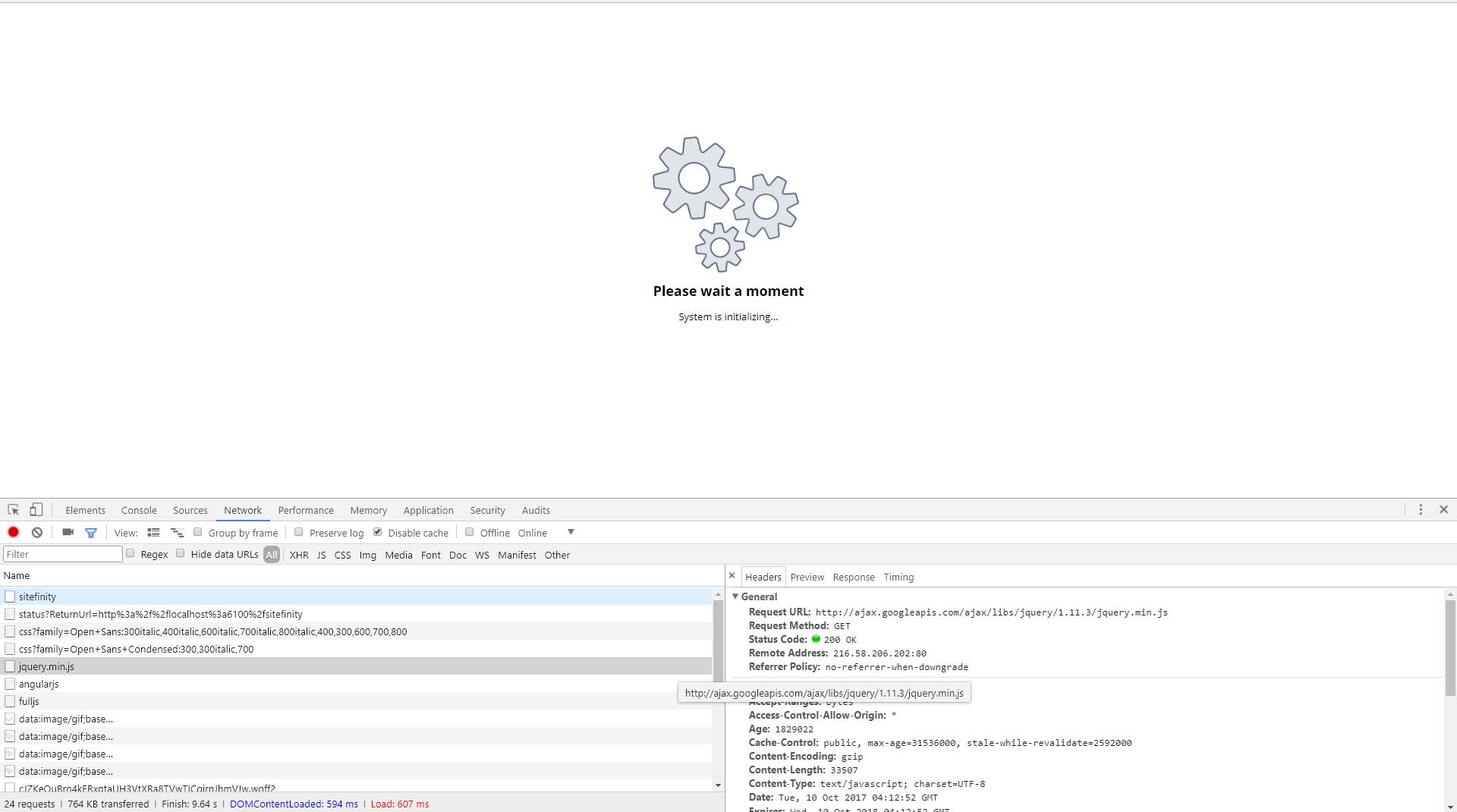Click the file icon next to sitefinity

coord(10,596)
